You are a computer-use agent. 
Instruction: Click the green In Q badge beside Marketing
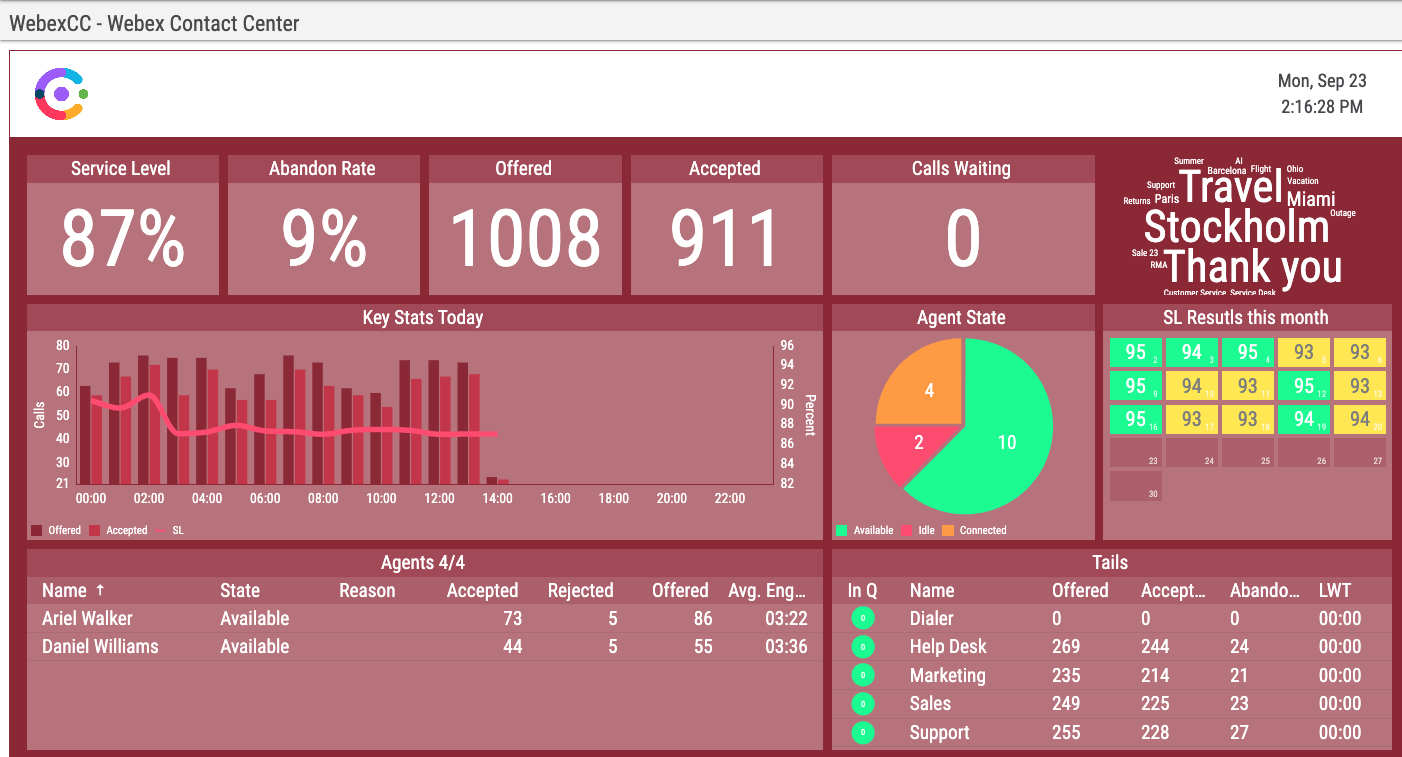pyautogui.click(x=862, y=675)
